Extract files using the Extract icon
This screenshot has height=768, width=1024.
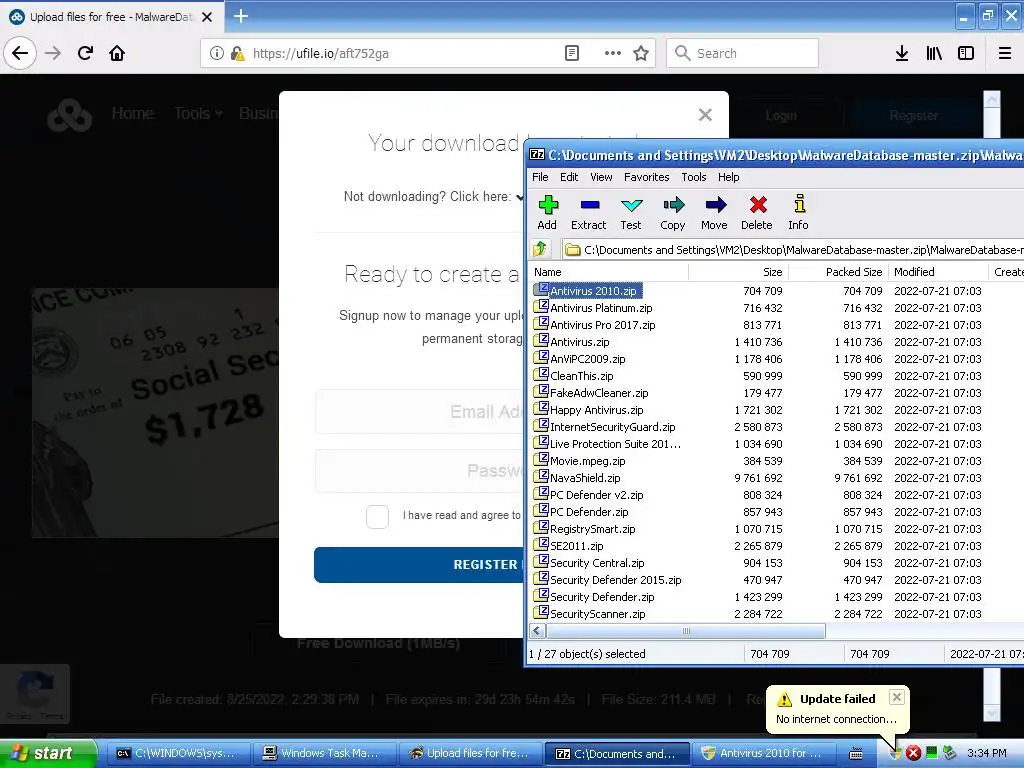coord(588,213)
